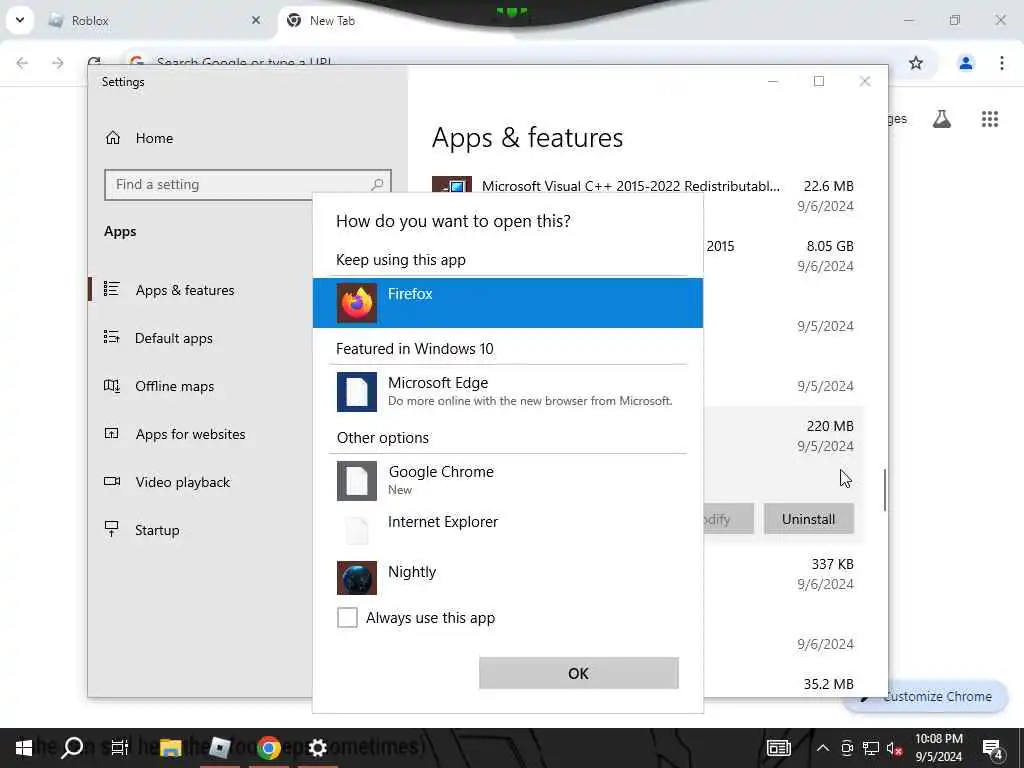Click the Video playback camera icon
This screenshot has width=1024, height=768.
[x=112, y=481]
